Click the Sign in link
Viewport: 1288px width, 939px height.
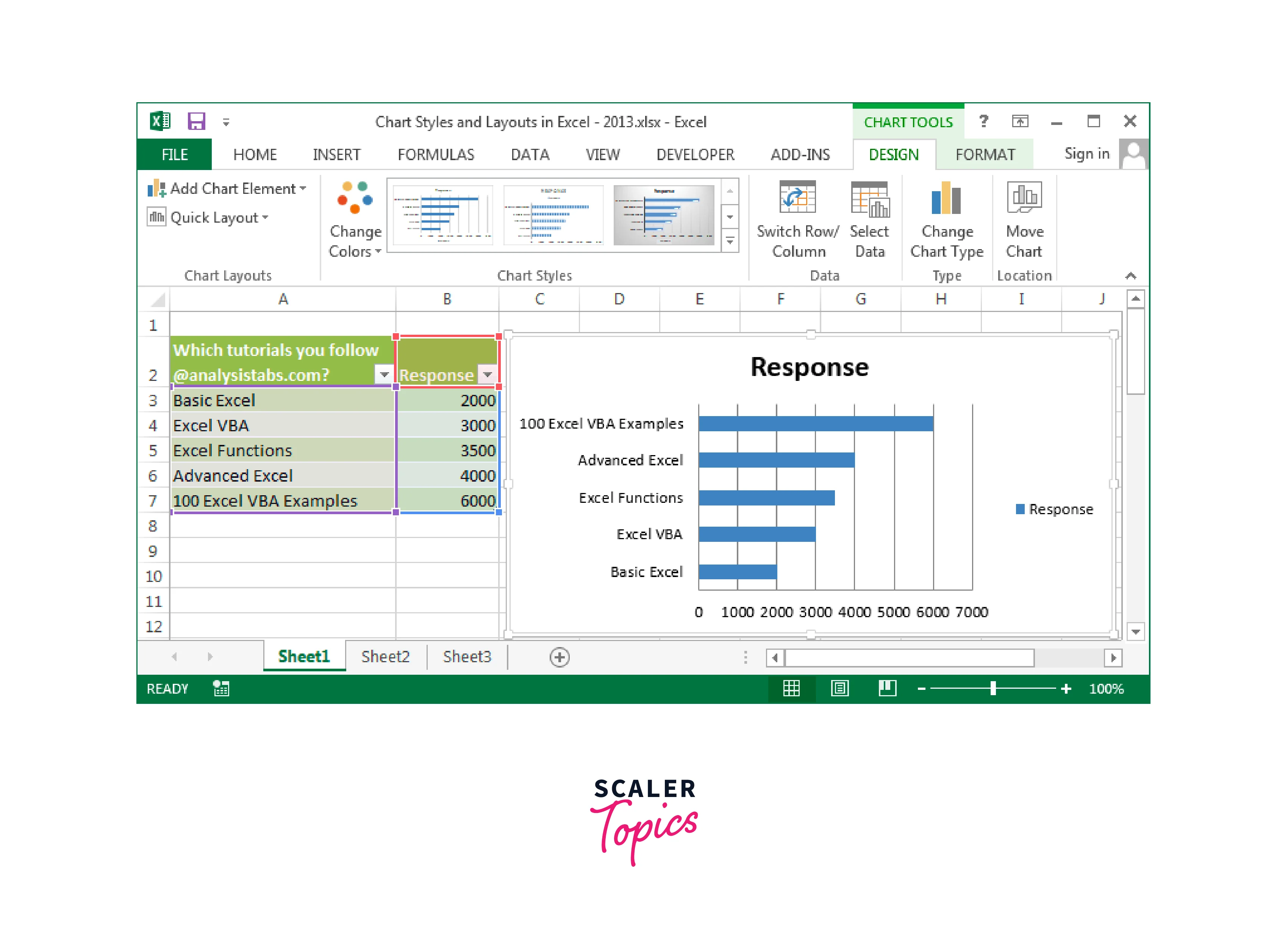click(1086, 154)
